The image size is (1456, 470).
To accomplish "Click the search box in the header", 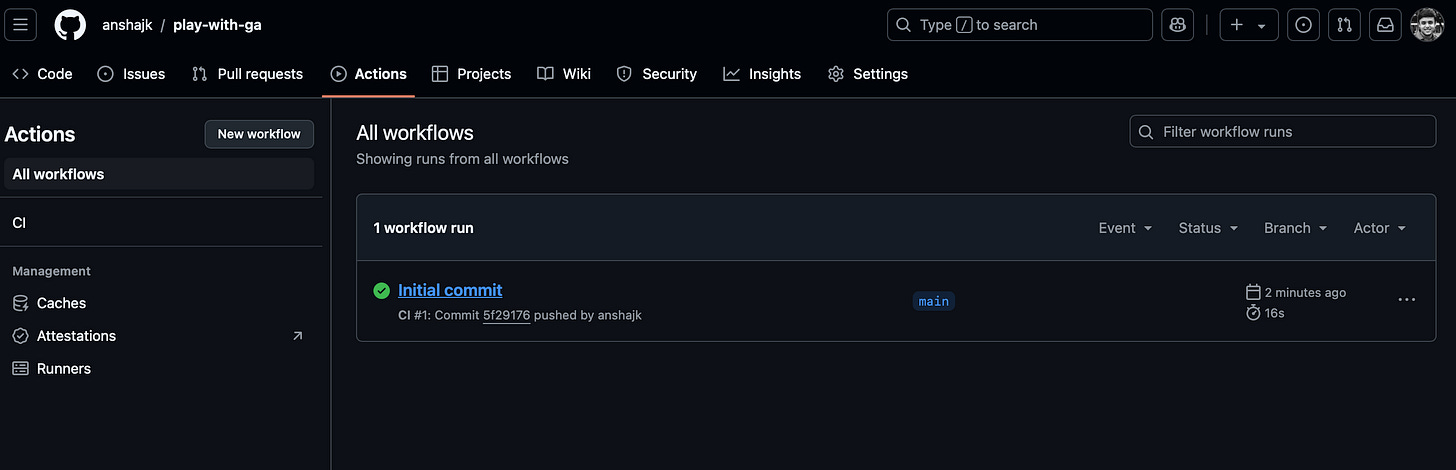I will [x=1020, y=25].
